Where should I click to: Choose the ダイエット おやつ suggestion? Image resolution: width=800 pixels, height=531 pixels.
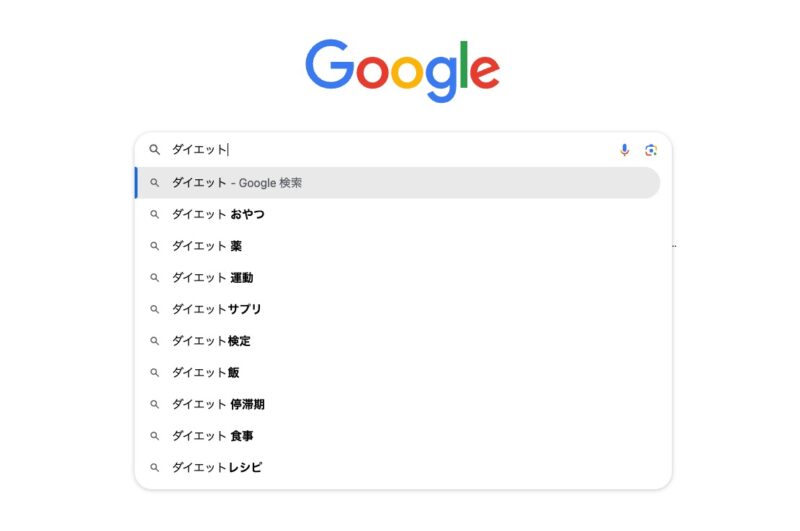coord(397,214)
